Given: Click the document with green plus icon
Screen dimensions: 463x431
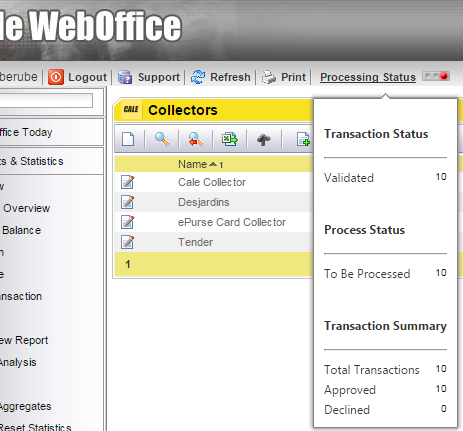Looking at the screenshot, I should point(303,139).
